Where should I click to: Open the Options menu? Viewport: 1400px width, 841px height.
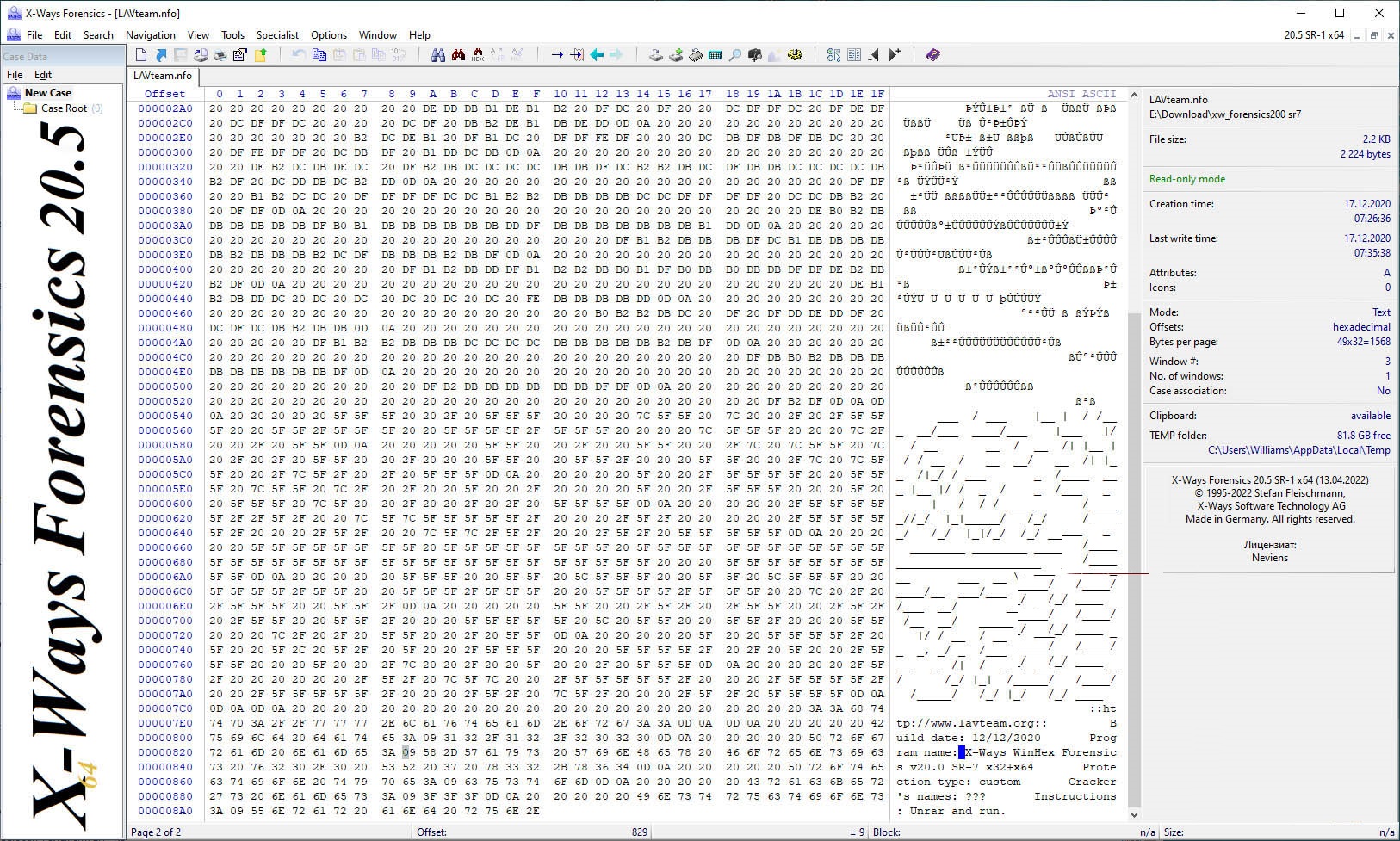329,35
